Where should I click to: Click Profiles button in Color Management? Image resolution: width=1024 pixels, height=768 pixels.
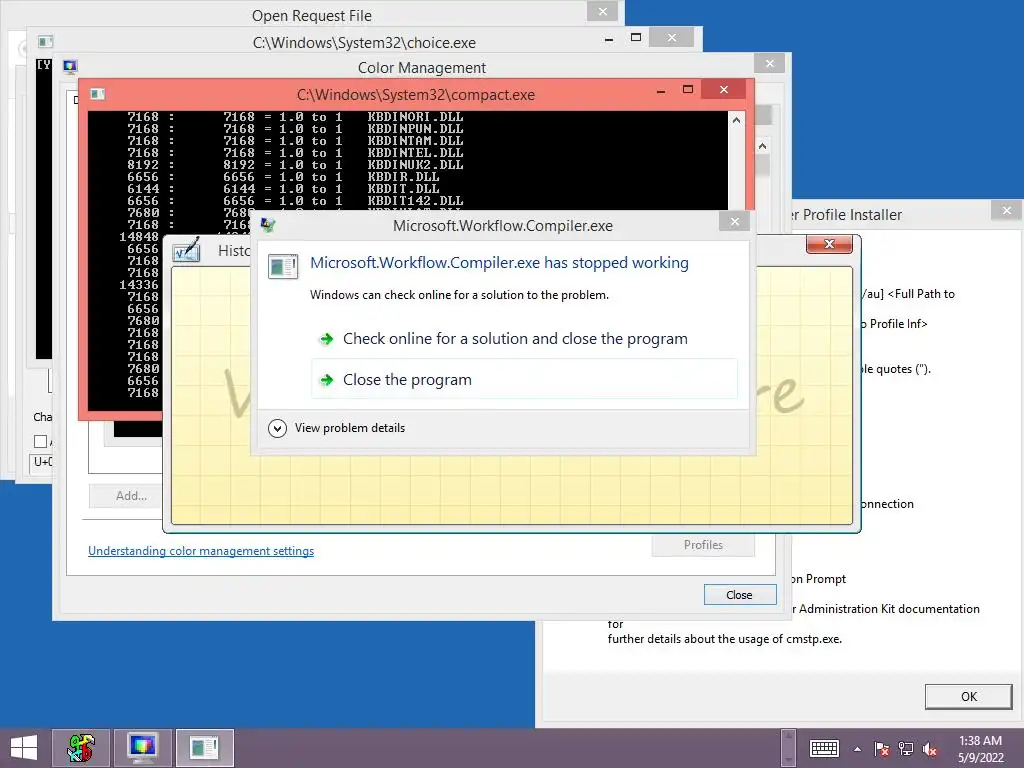click(703, 545)
